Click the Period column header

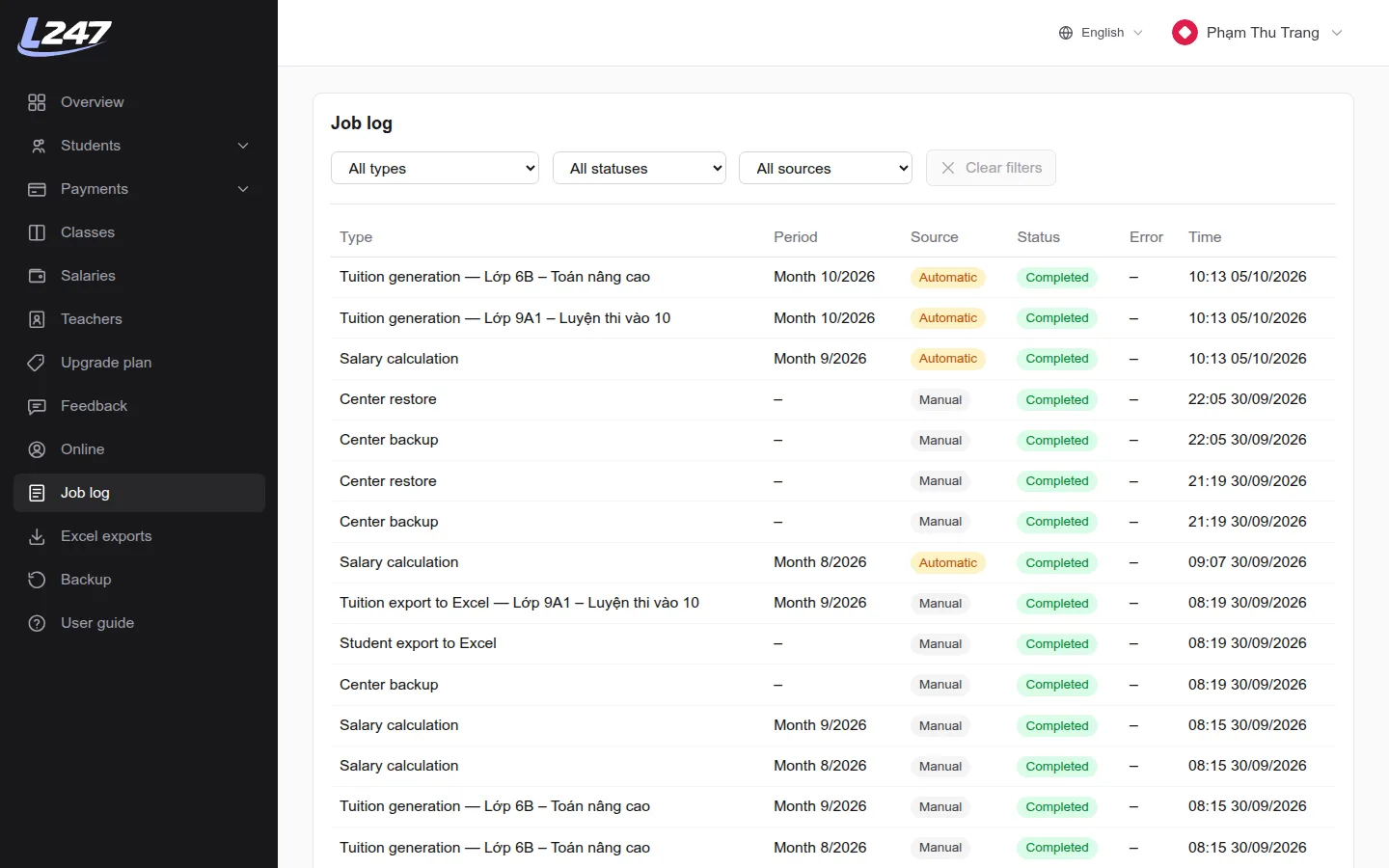795,237
